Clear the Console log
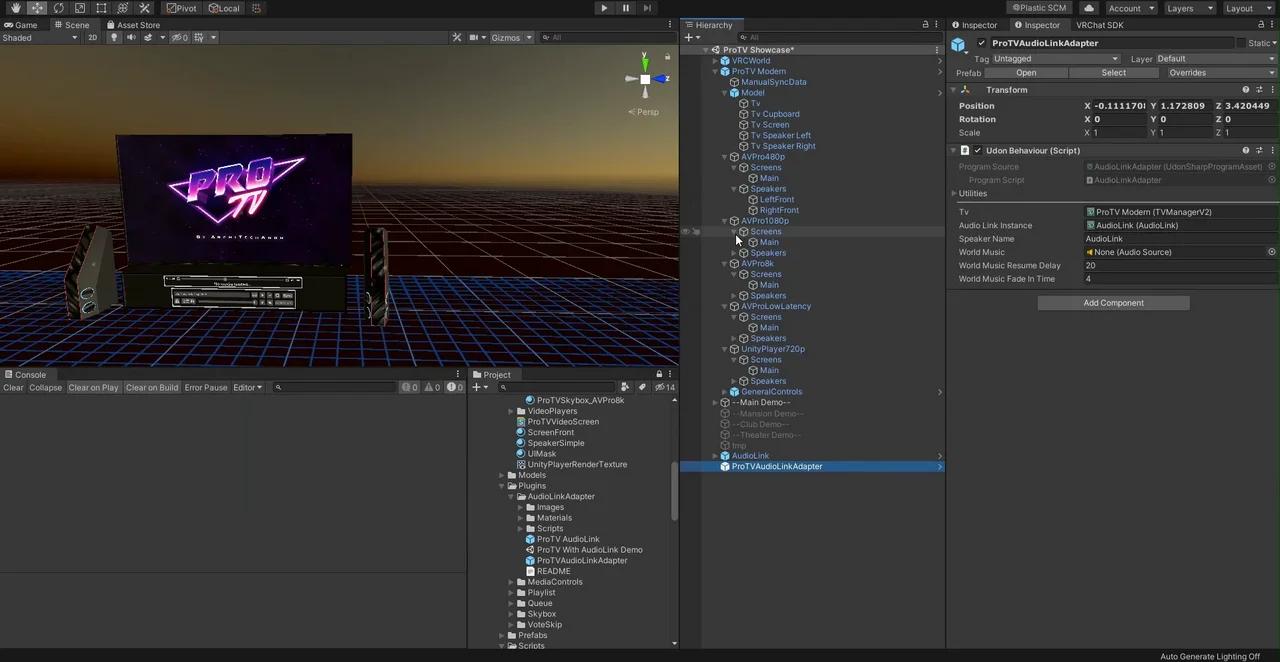This screenshot has width=1280, height=662. (x=13, y=388)
